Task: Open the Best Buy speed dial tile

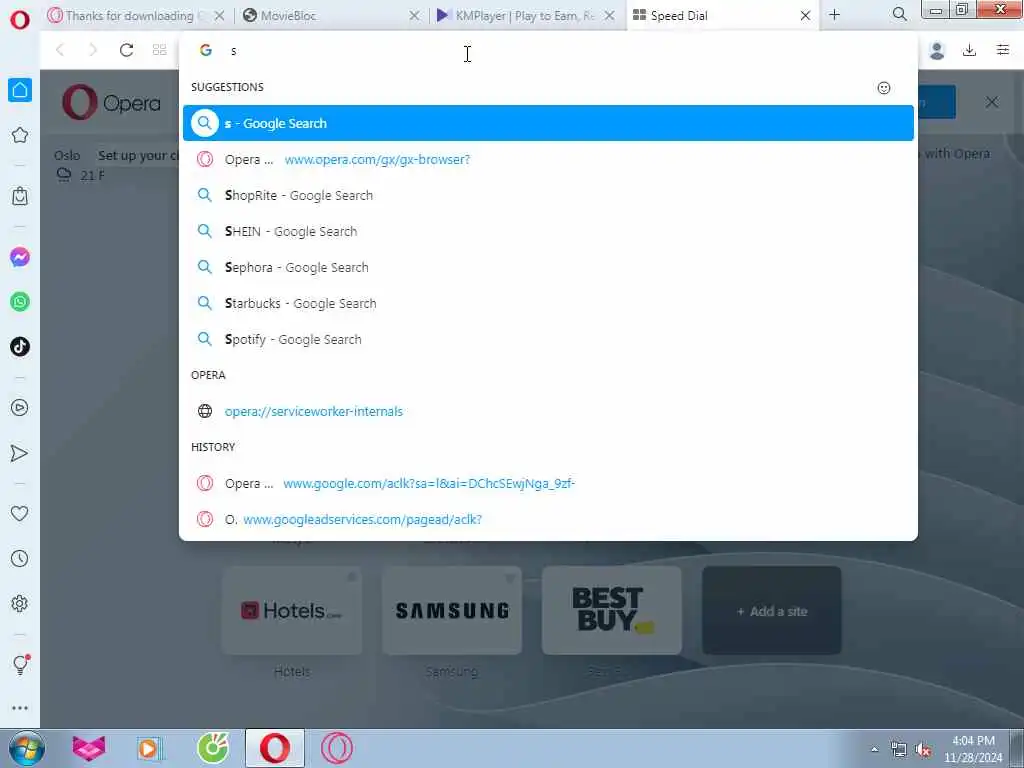Action: point(612,611)
